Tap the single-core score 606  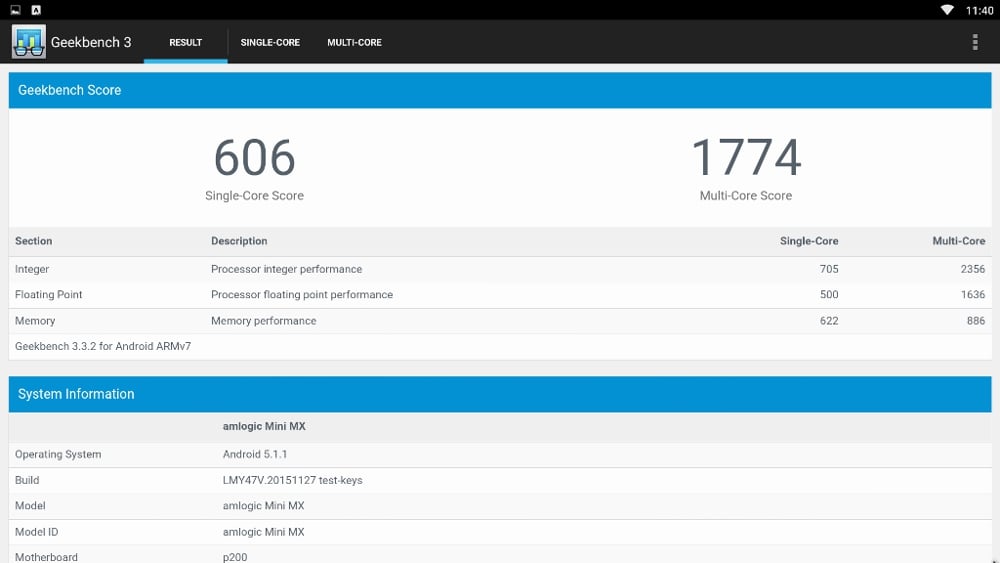click(x=254, y=157)
